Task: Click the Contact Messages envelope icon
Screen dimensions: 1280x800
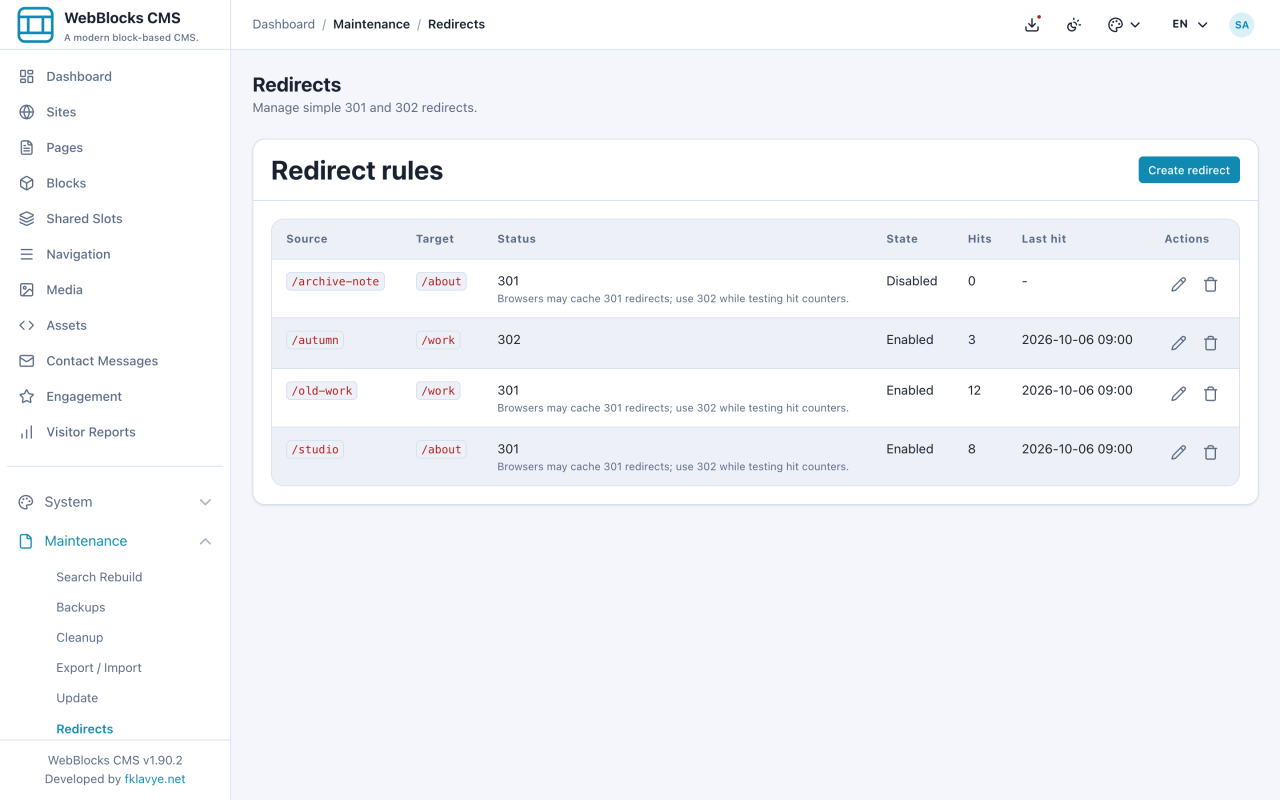Action: [x=27, y=361]
